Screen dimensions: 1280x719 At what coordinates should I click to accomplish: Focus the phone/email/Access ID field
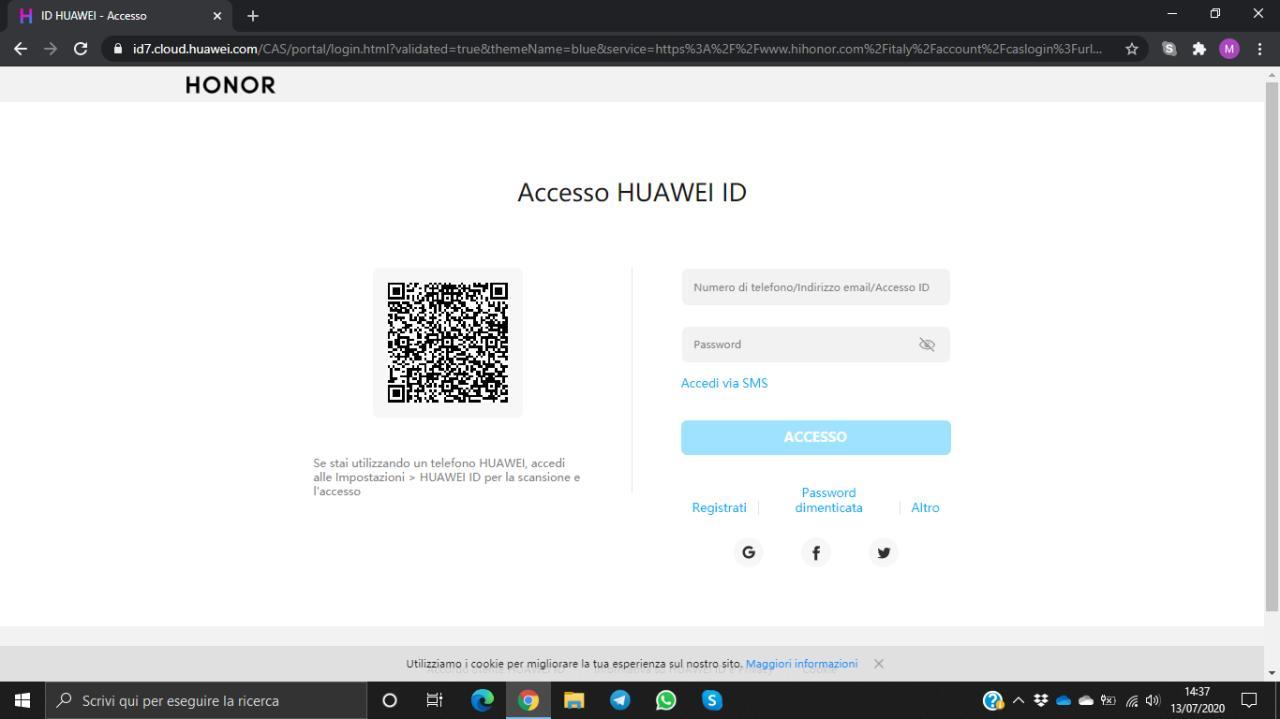815,287
